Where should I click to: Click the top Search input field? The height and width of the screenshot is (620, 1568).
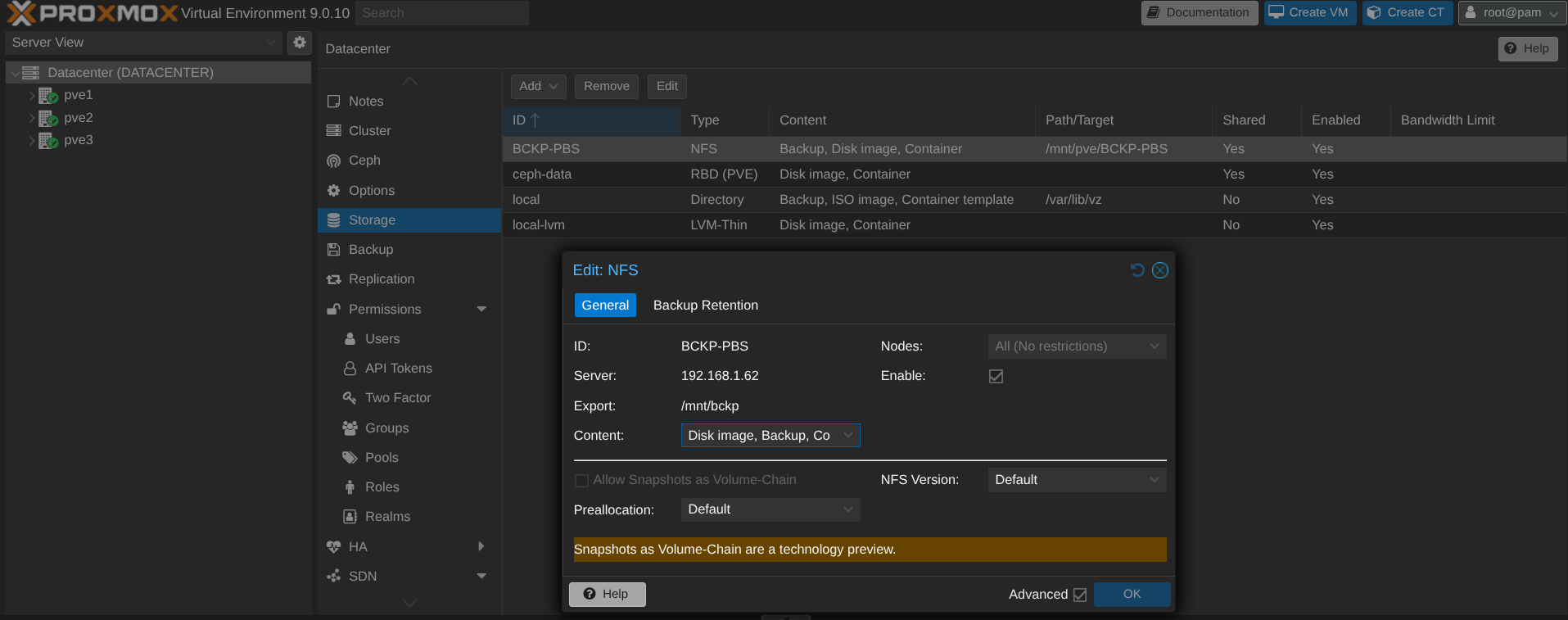click(x=441, y=13)
